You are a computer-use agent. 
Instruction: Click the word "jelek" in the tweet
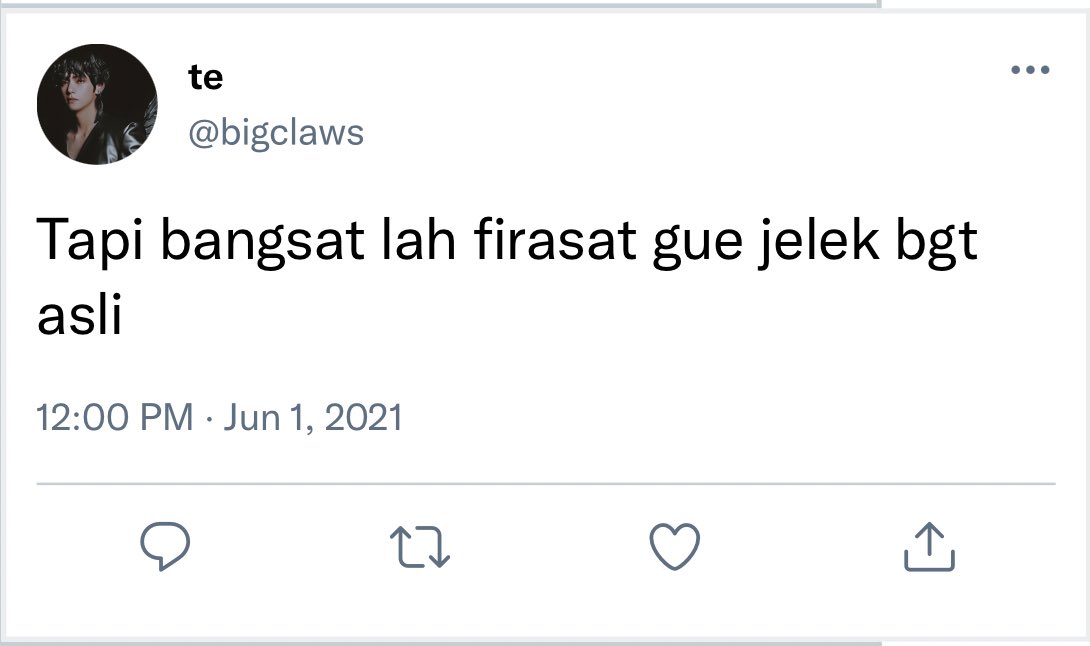818,241
